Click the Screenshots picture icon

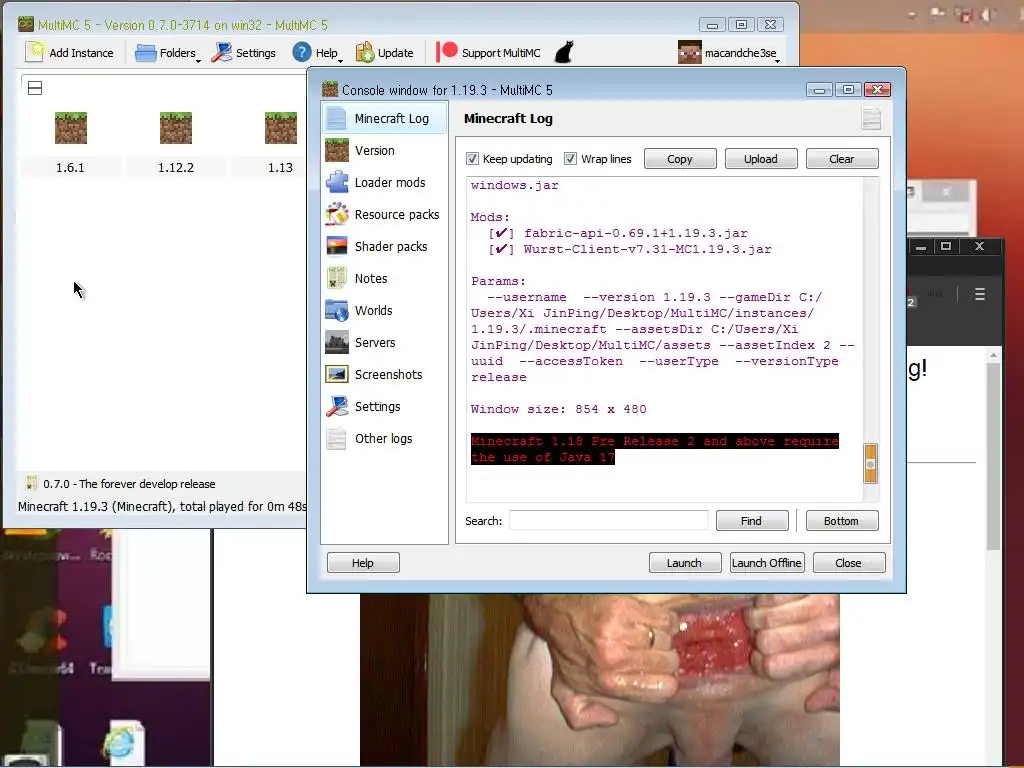click(x=337, y=374)
